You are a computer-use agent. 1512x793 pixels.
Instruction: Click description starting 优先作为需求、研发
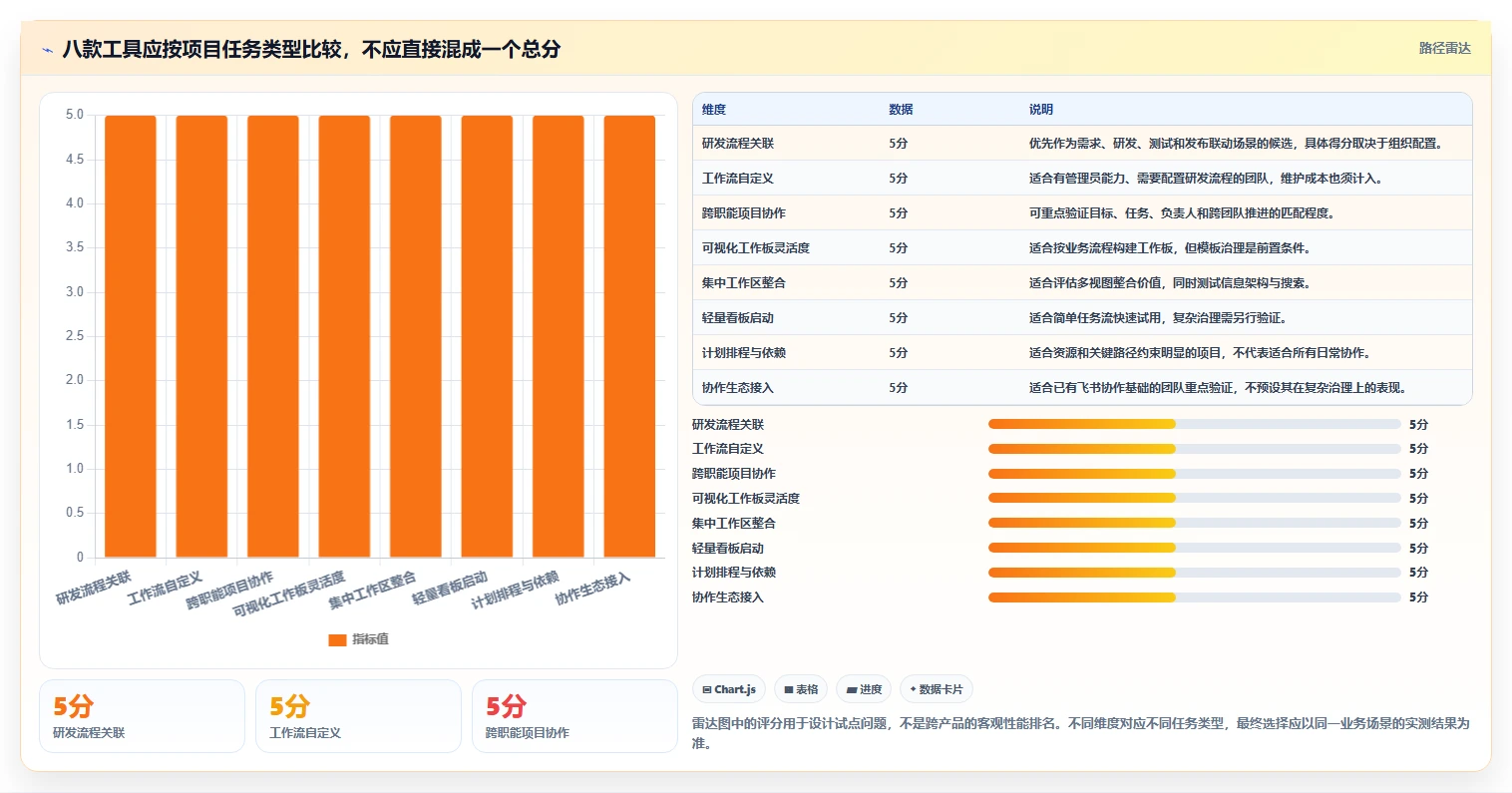tap(1236, 144)
